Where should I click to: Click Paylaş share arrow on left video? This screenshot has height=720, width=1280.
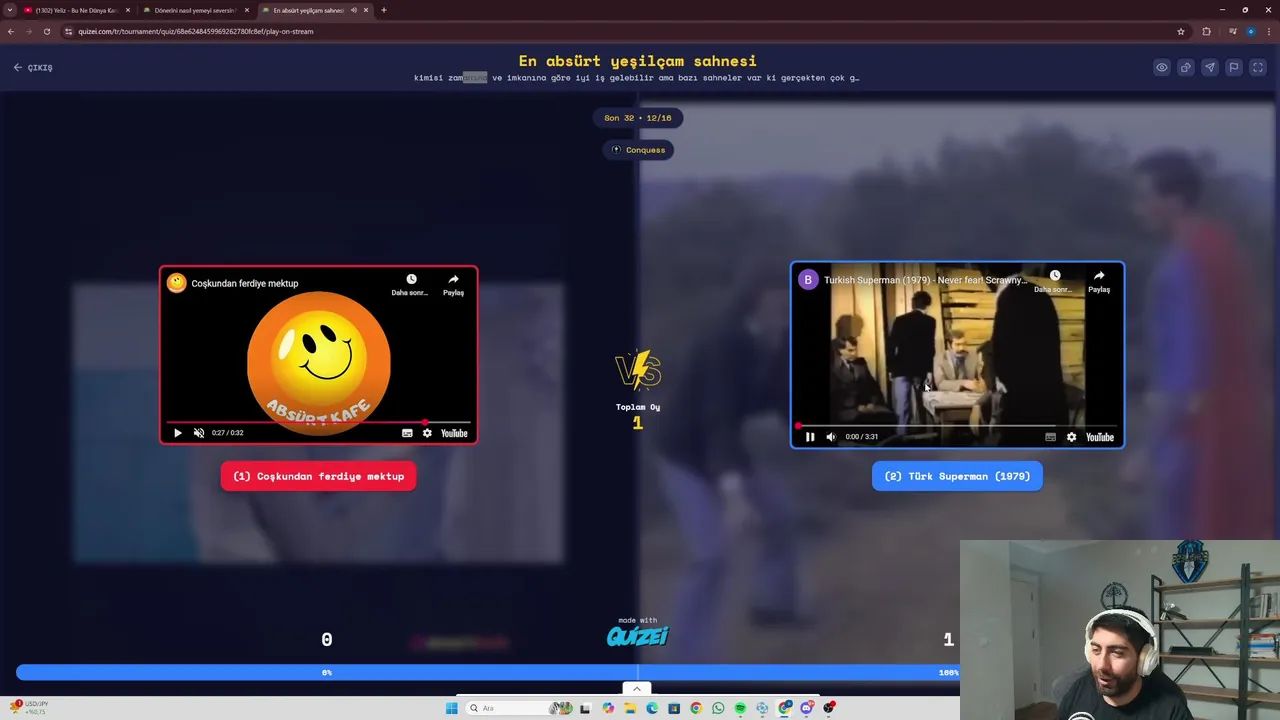click(453, 284)
